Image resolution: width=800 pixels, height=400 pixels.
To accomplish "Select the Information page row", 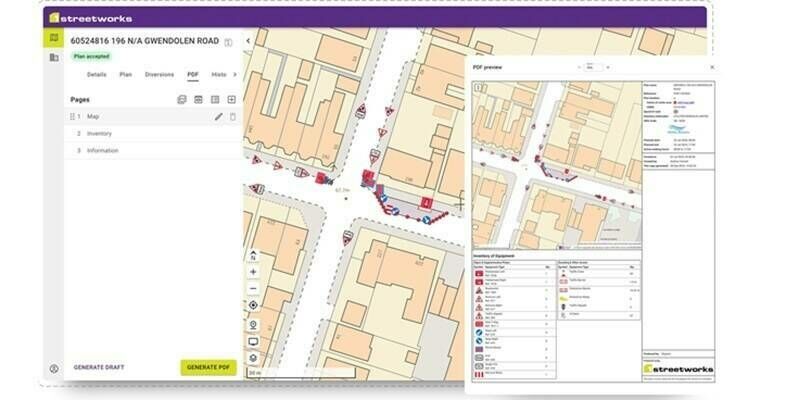I will click(x=153, y=151).
